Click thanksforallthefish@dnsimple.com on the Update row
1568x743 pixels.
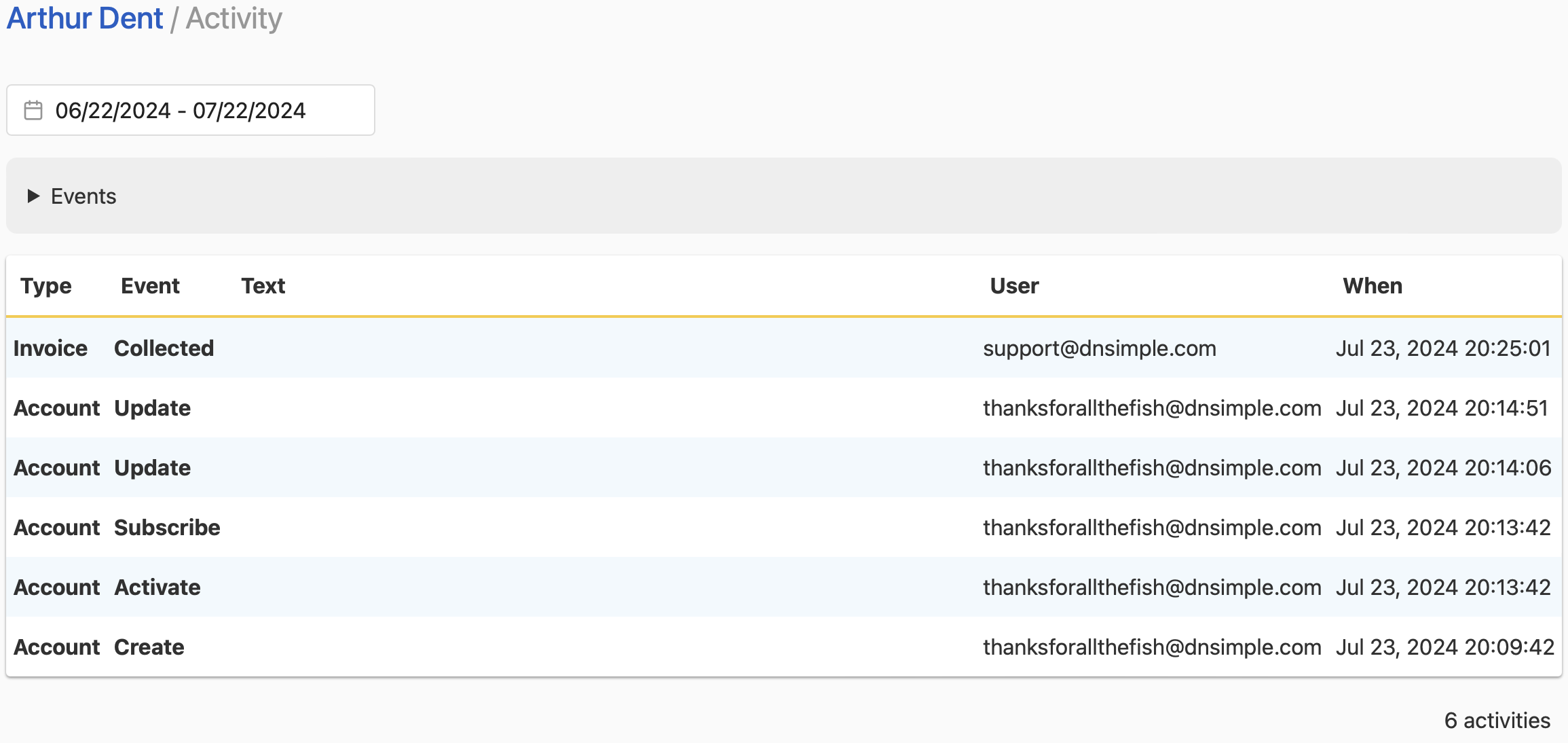(1152, 407)
